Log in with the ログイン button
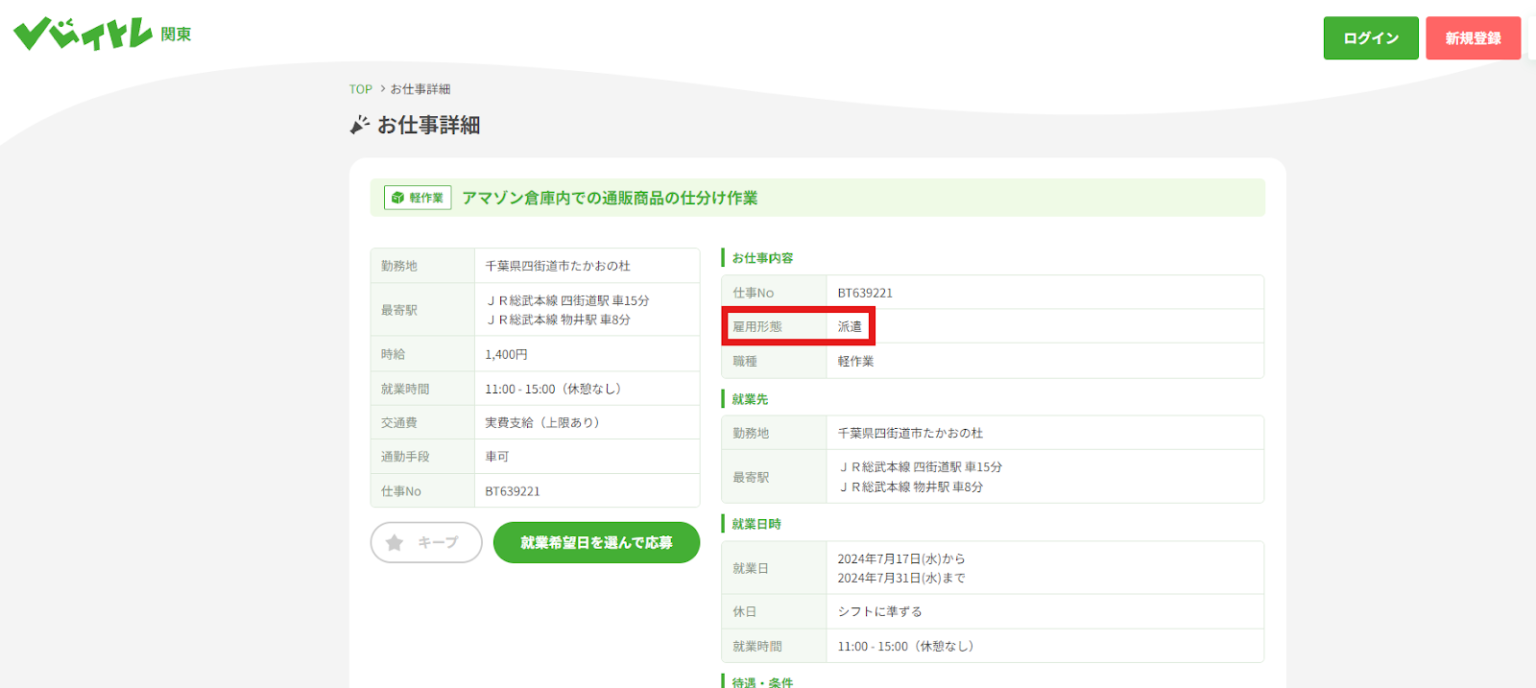 (1371, 38)
